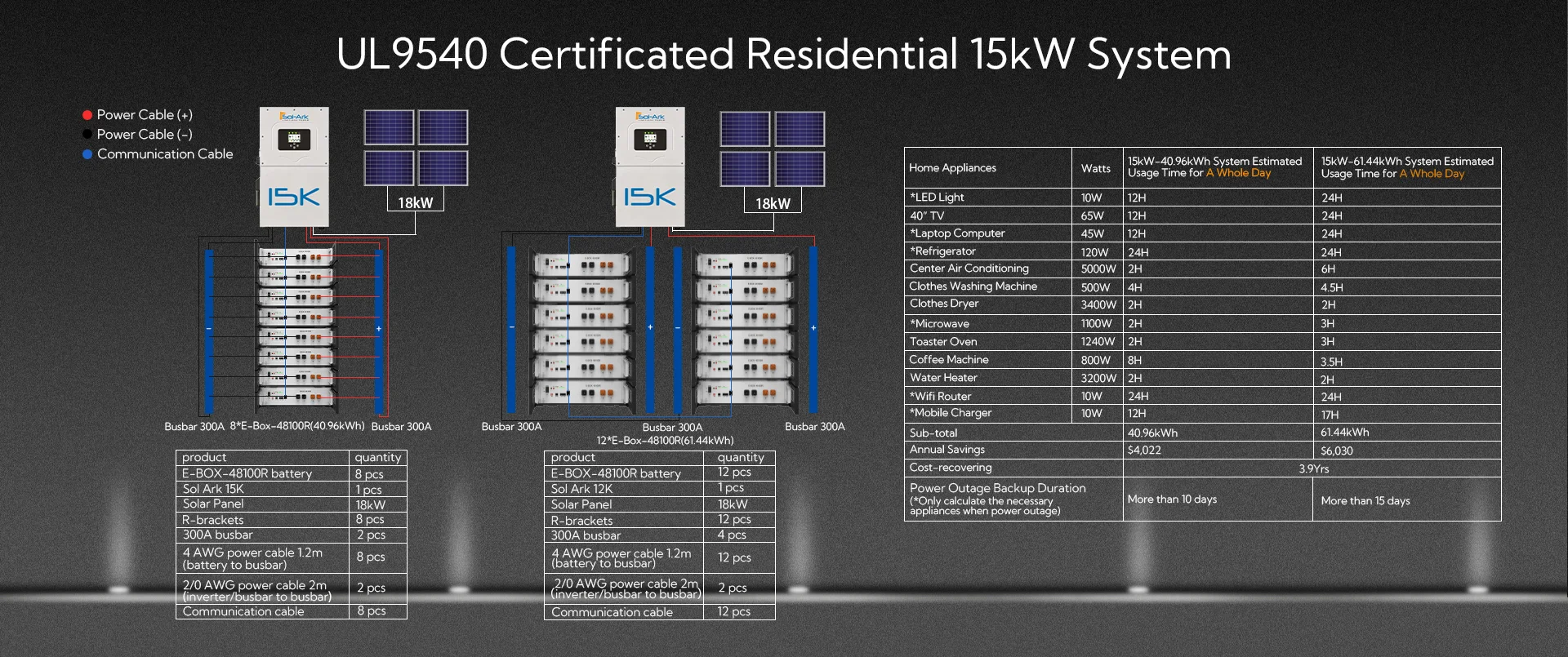Viewport: 1568px width, 657px height.
Task: Select the '12*E-Box-48100R(61.44kWh)' caption
Action: [665, 441]
